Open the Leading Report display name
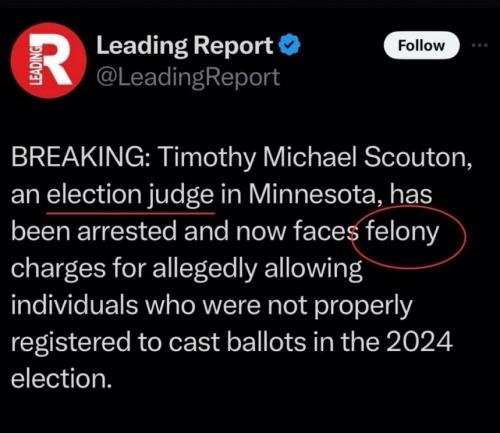Screen dimensions: 500x433 coord(185,45)
